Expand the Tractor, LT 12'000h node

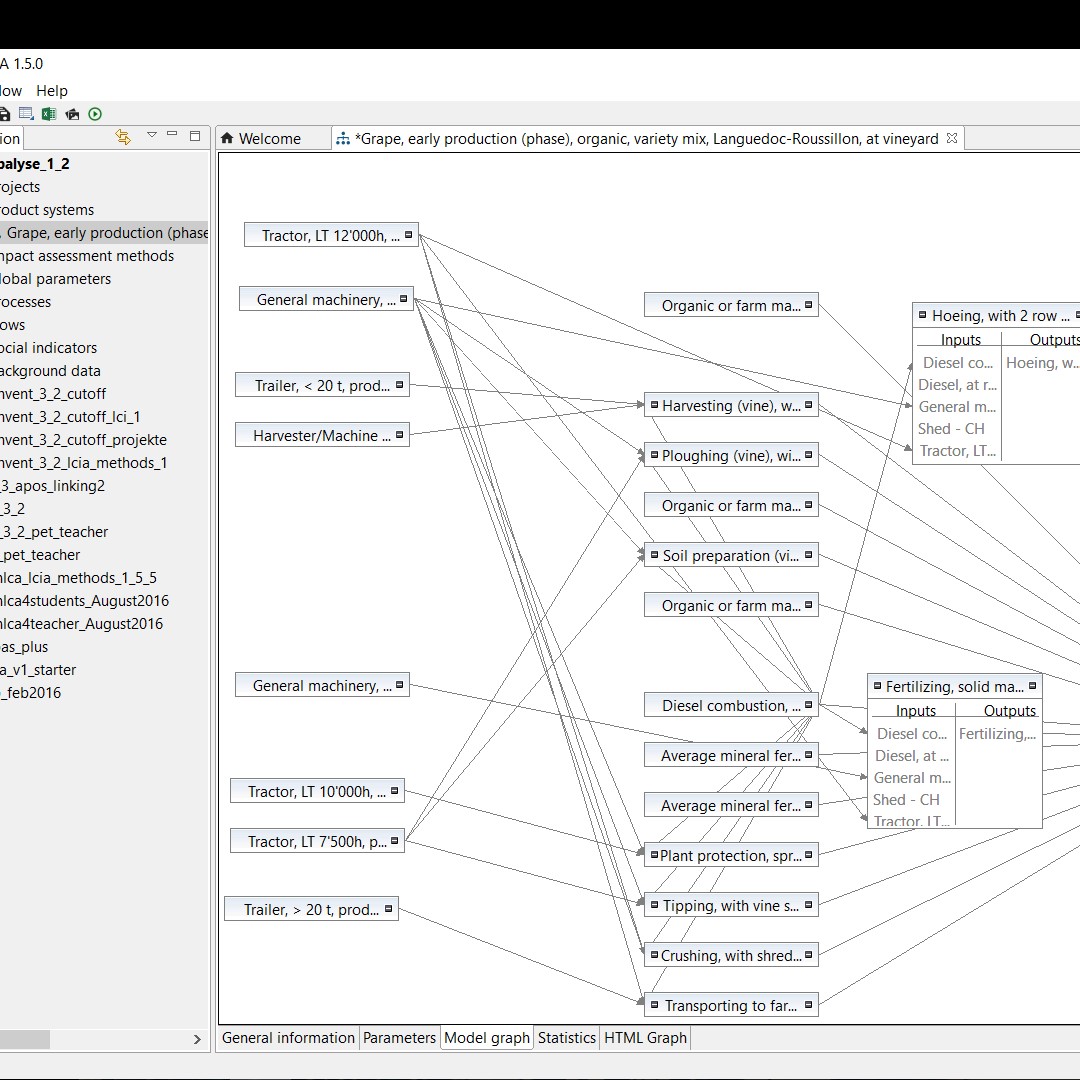pos(409,234)
